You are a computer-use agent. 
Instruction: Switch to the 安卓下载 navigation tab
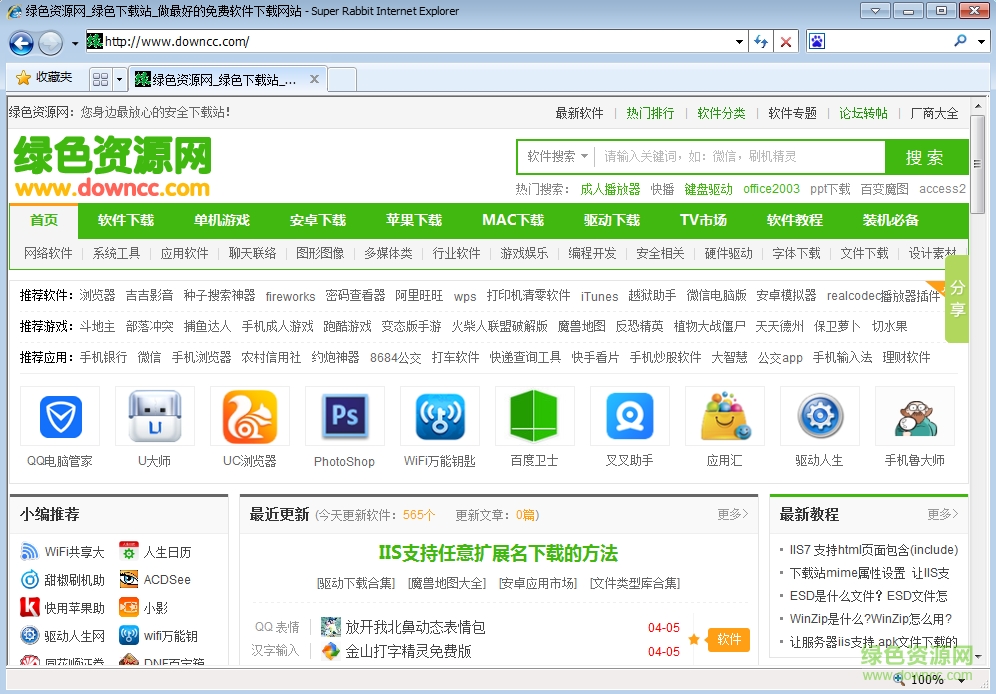tap(318, 220)
